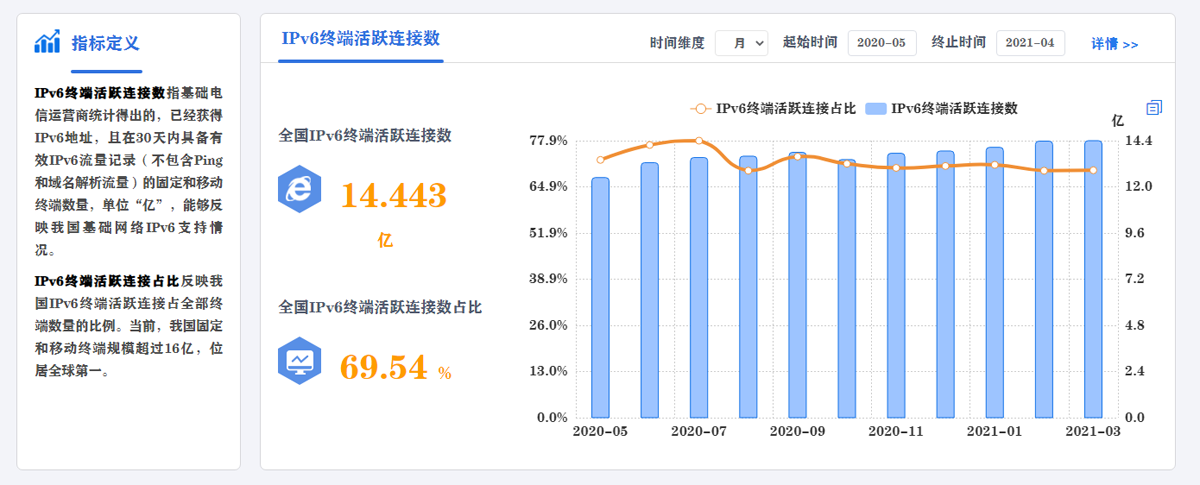Screen dimensions: 1200x485
Task: Select the blue bar for 2021-03
Action: [1093, 279]
